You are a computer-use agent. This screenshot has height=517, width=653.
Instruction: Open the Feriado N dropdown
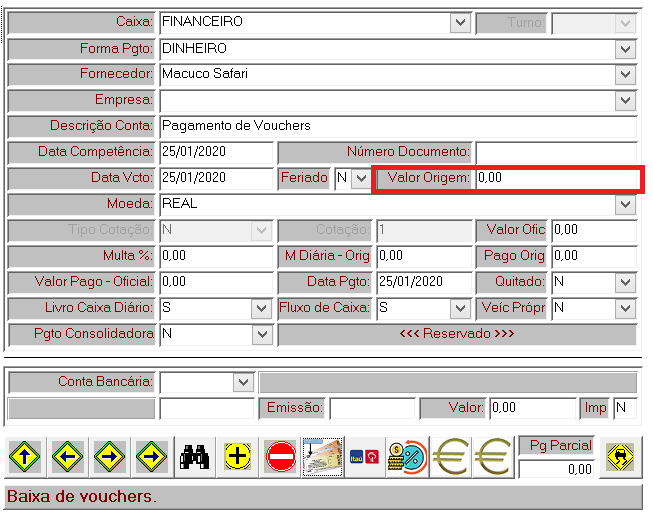click(361, 178)
